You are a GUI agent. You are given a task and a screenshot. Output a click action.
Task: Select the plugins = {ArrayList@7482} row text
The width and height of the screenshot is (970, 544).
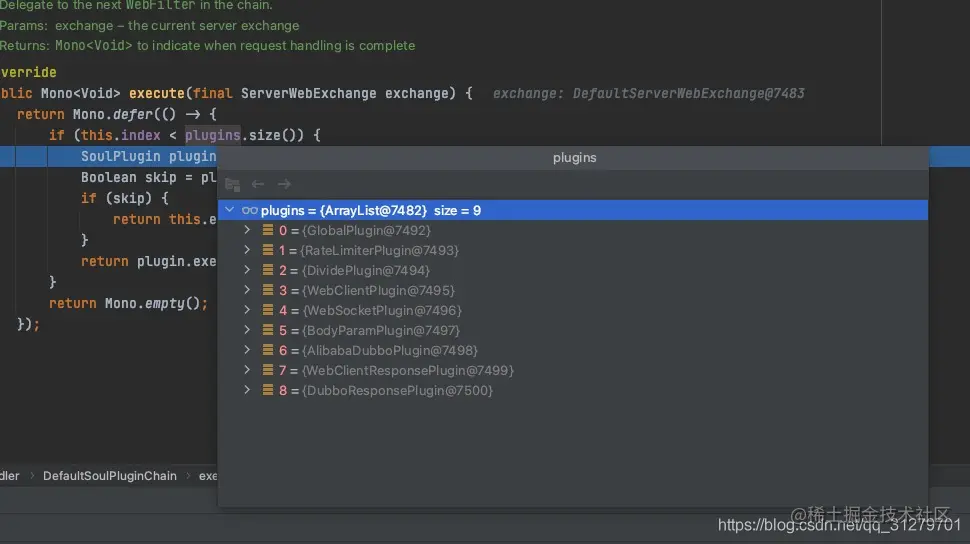[344, 210]
